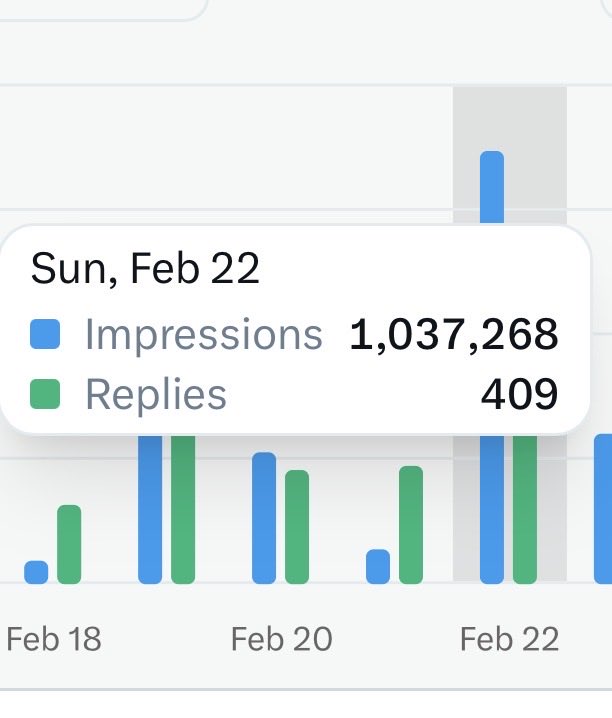Image resolution: width=612 pixels, height=718 pixels.
Task: Click the blue Impressions bar for Feb 18
Action: point(36,572)
